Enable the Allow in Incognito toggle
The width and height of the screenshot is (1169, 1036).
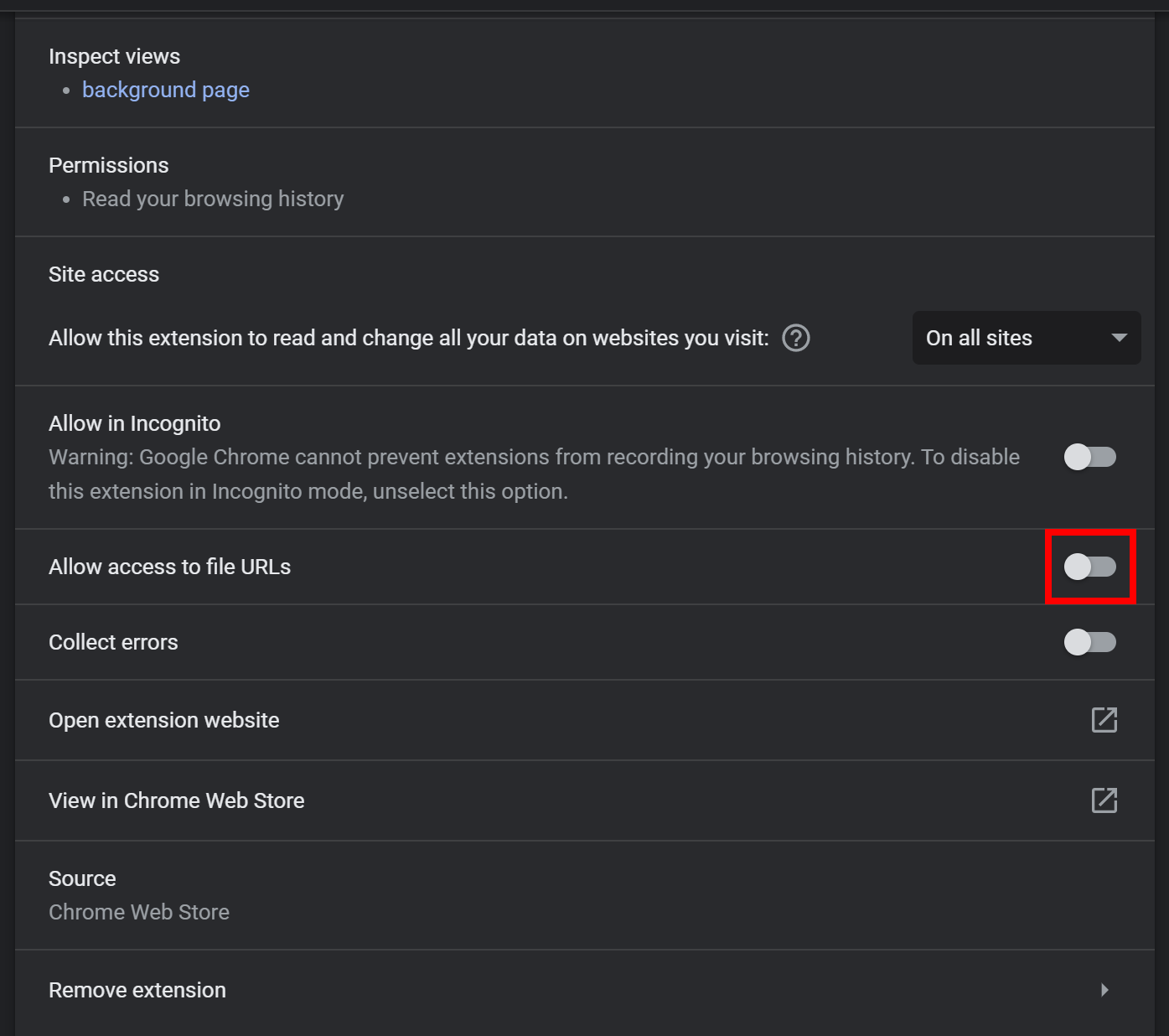(x=1089, y=457)
